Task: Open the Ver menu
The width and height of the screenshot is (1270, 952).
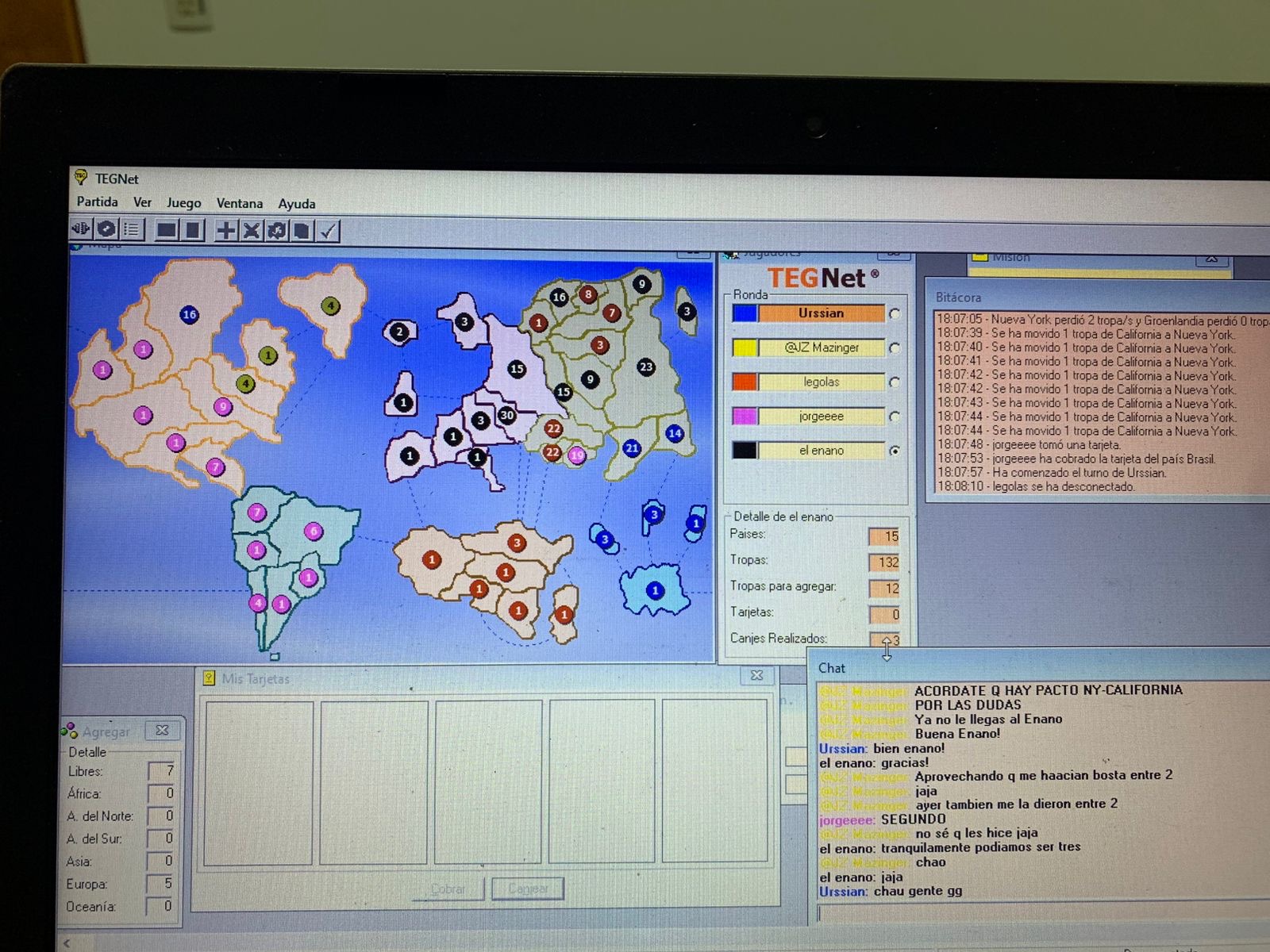Action: tap(142, 202)
